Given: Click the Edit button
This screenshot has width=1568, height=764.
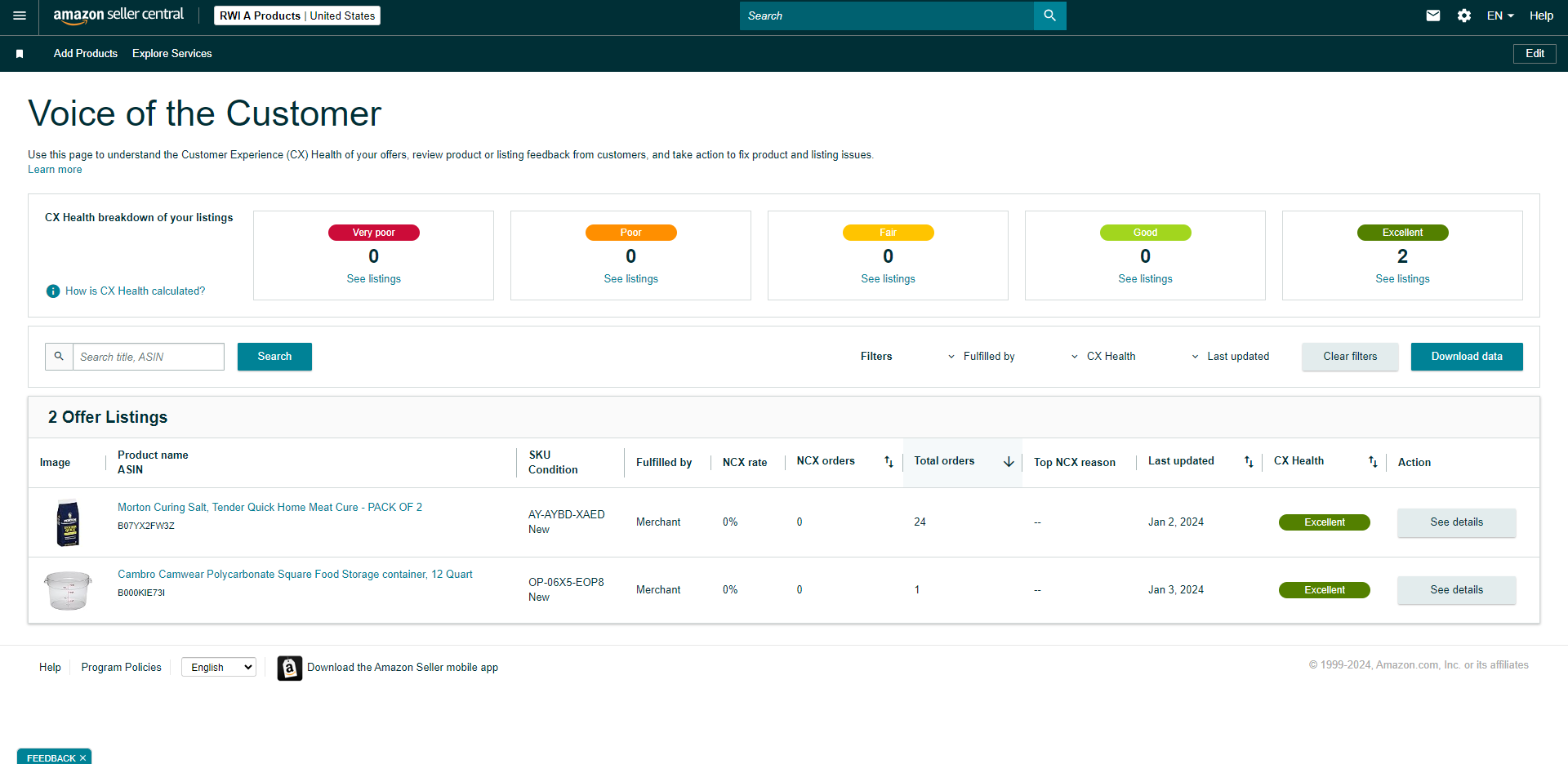Looking at the screenshot, I should [1535, 54].
